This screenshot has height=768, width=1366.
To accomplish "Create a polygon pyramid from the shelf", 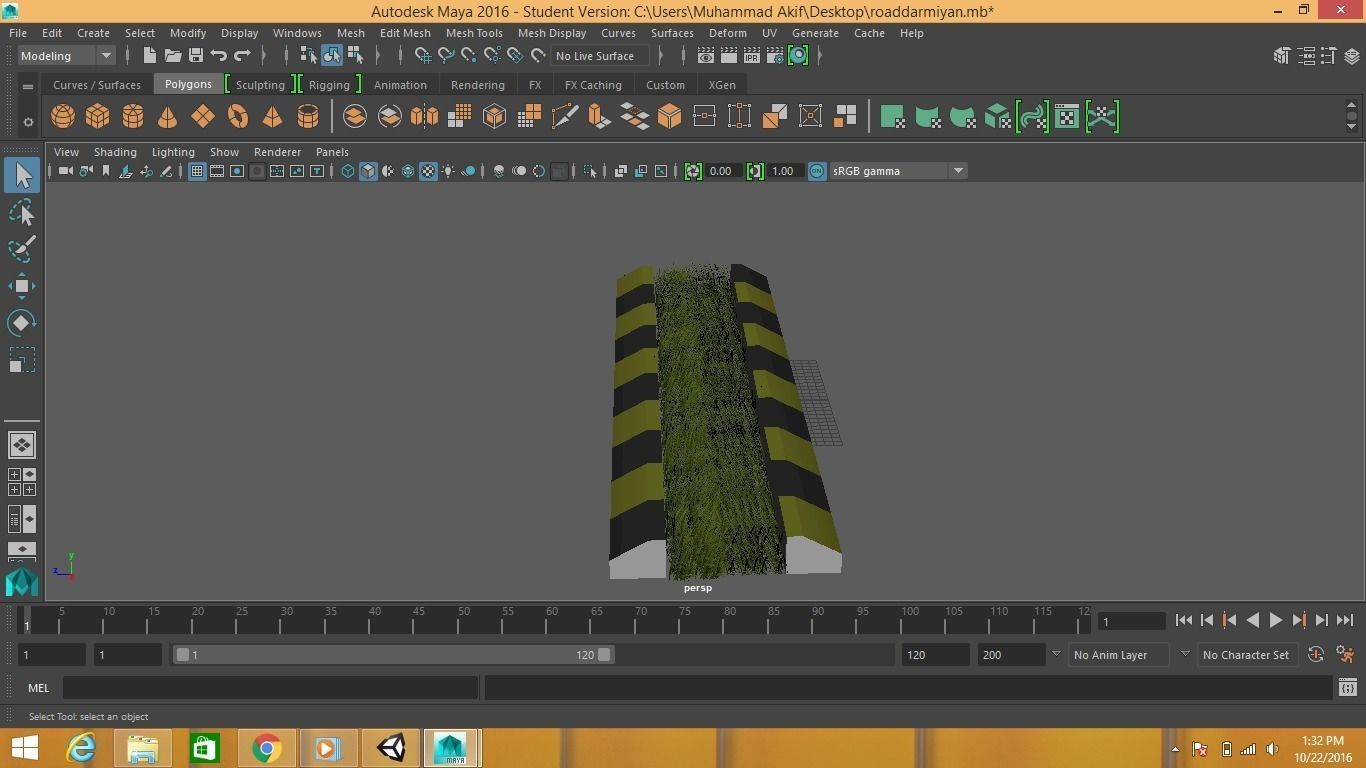I will pos(273,117).
